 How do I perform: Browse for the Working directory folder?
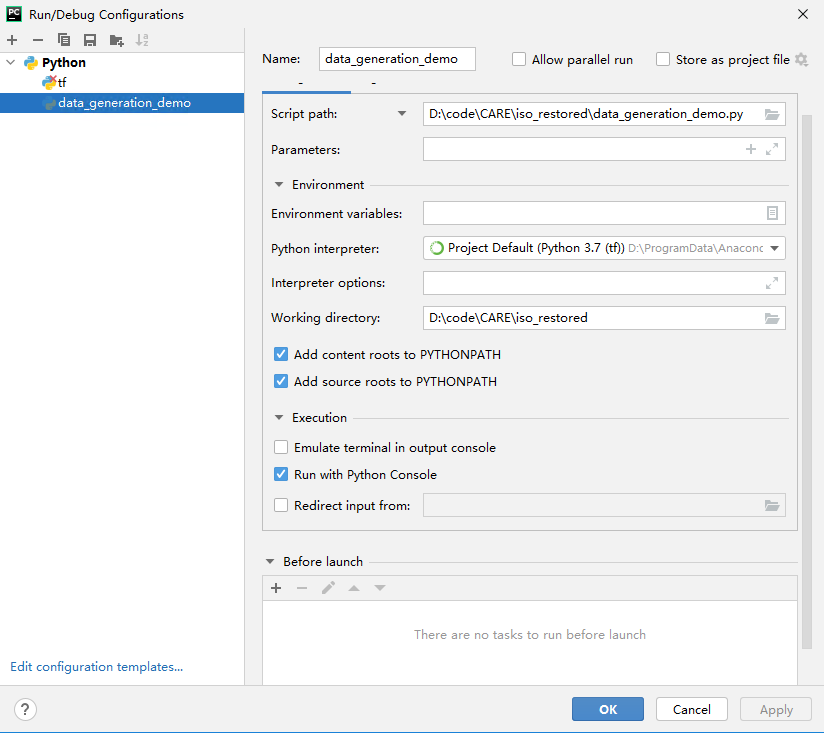tap(771, 318)
